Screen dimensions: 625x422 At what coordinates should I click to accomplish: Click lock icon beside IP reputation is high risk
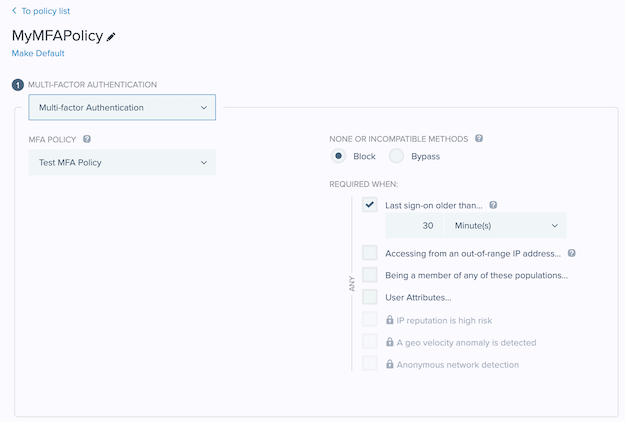pos(390,320)
